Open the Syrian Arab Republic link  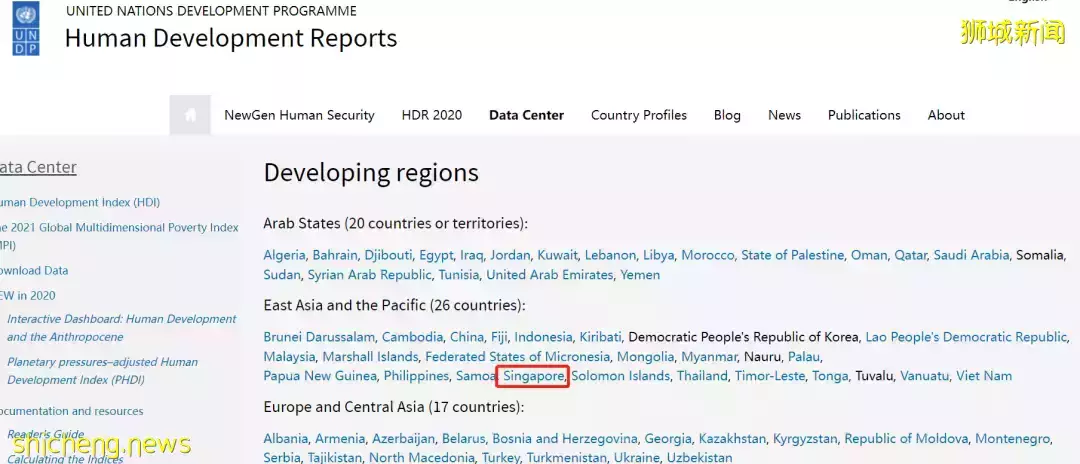pyautogui.click(x=369, y=275)
